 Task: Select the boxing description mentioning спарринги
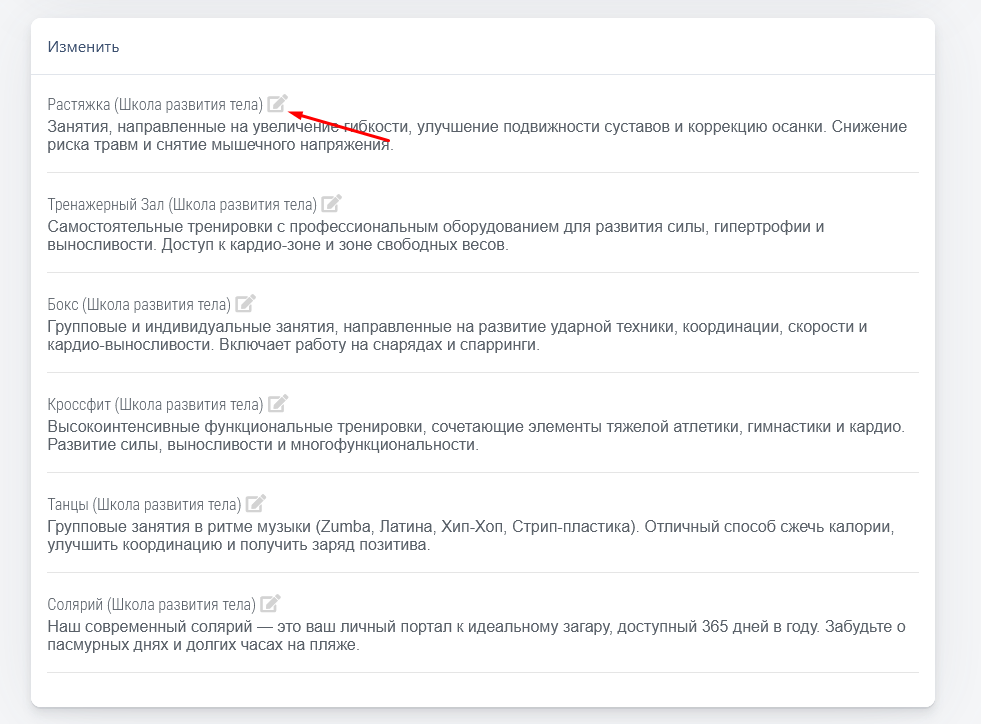[456, 336]
